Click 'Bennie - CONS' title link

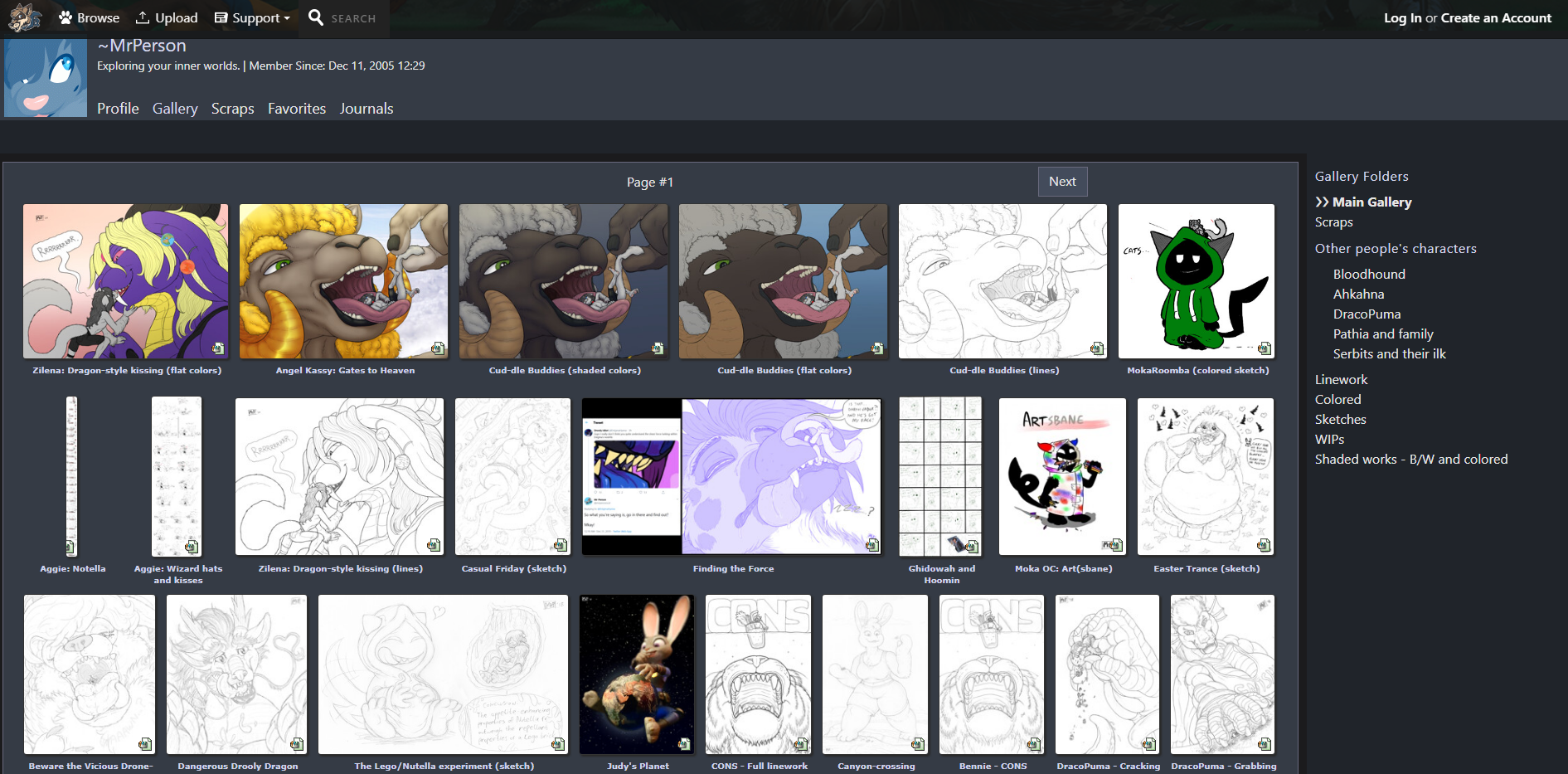click(993, 767)
